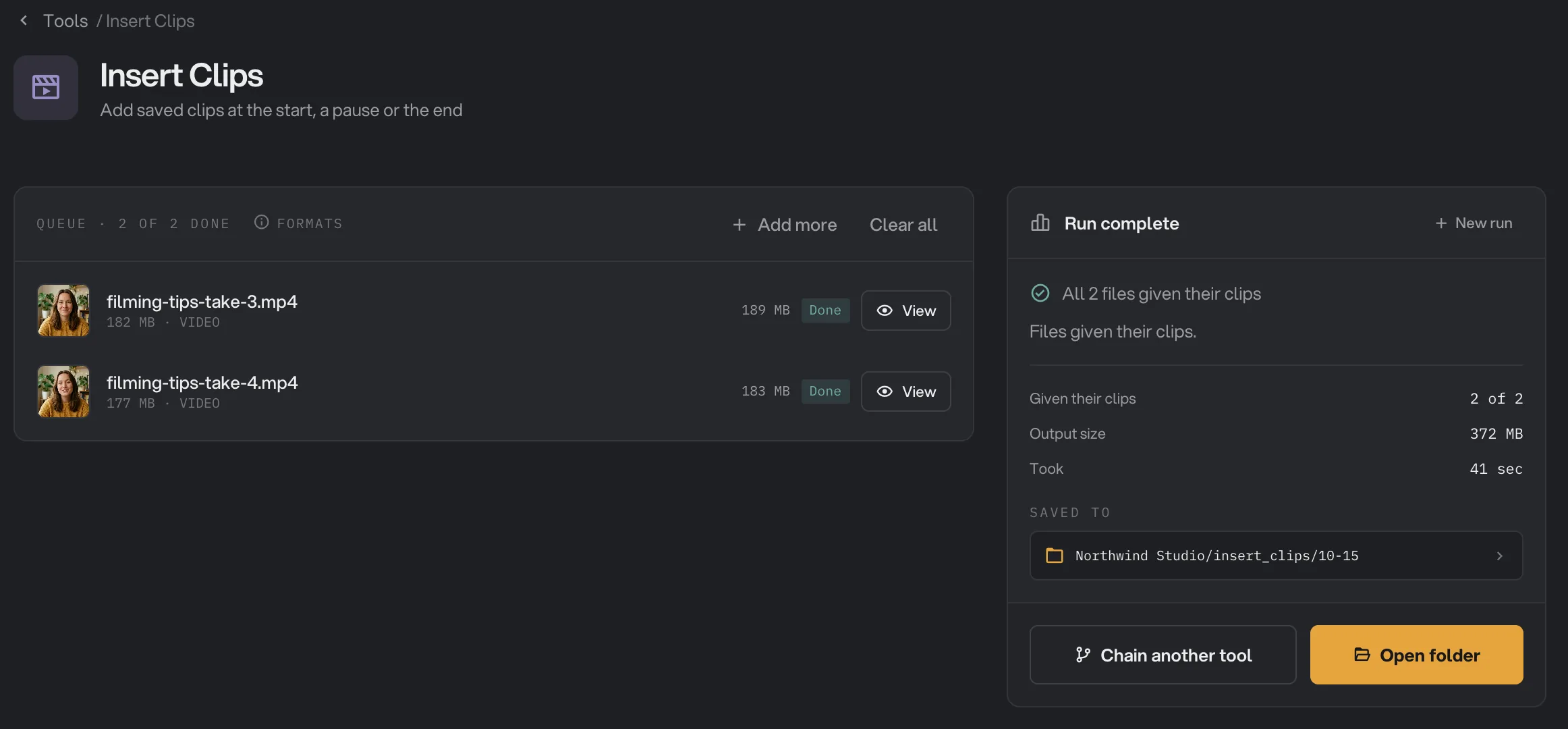Image resolution: width=1568 pixels, height=729 pixels.
Task: Click the 182 MB · VIDEO details
Action: [x=163, y=323]
